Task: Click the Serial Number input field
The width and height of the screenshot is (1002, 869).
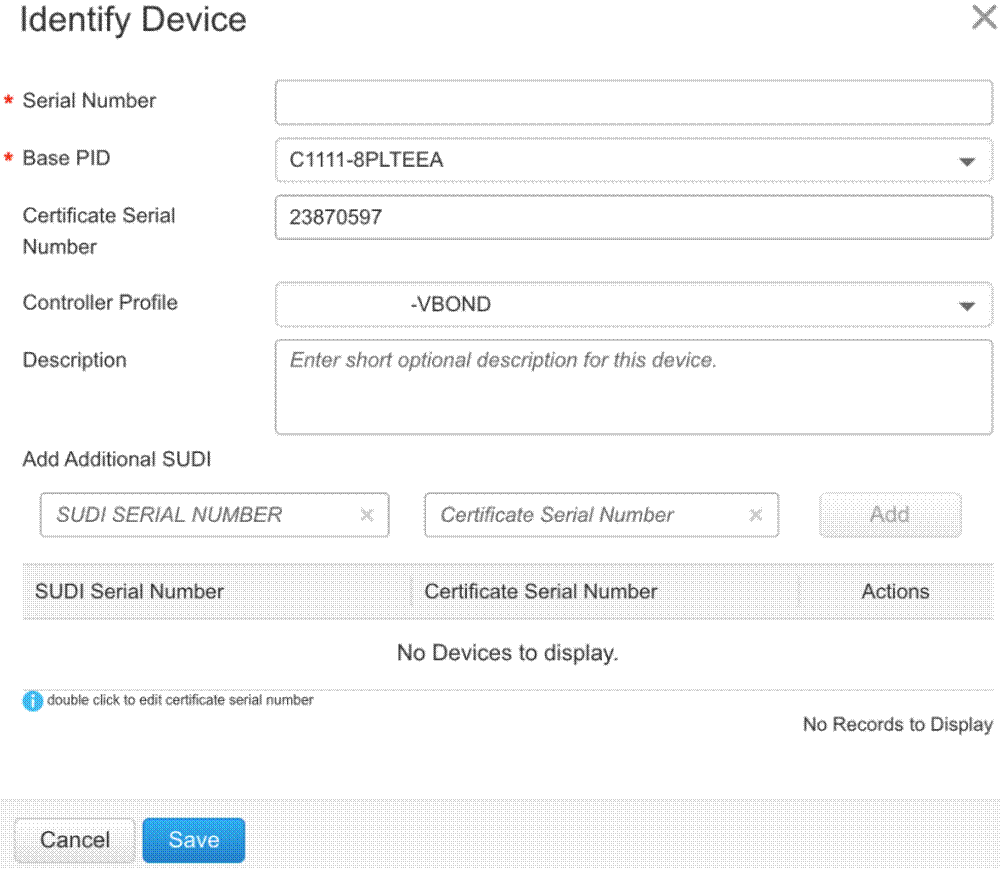Action: [633, 102]
